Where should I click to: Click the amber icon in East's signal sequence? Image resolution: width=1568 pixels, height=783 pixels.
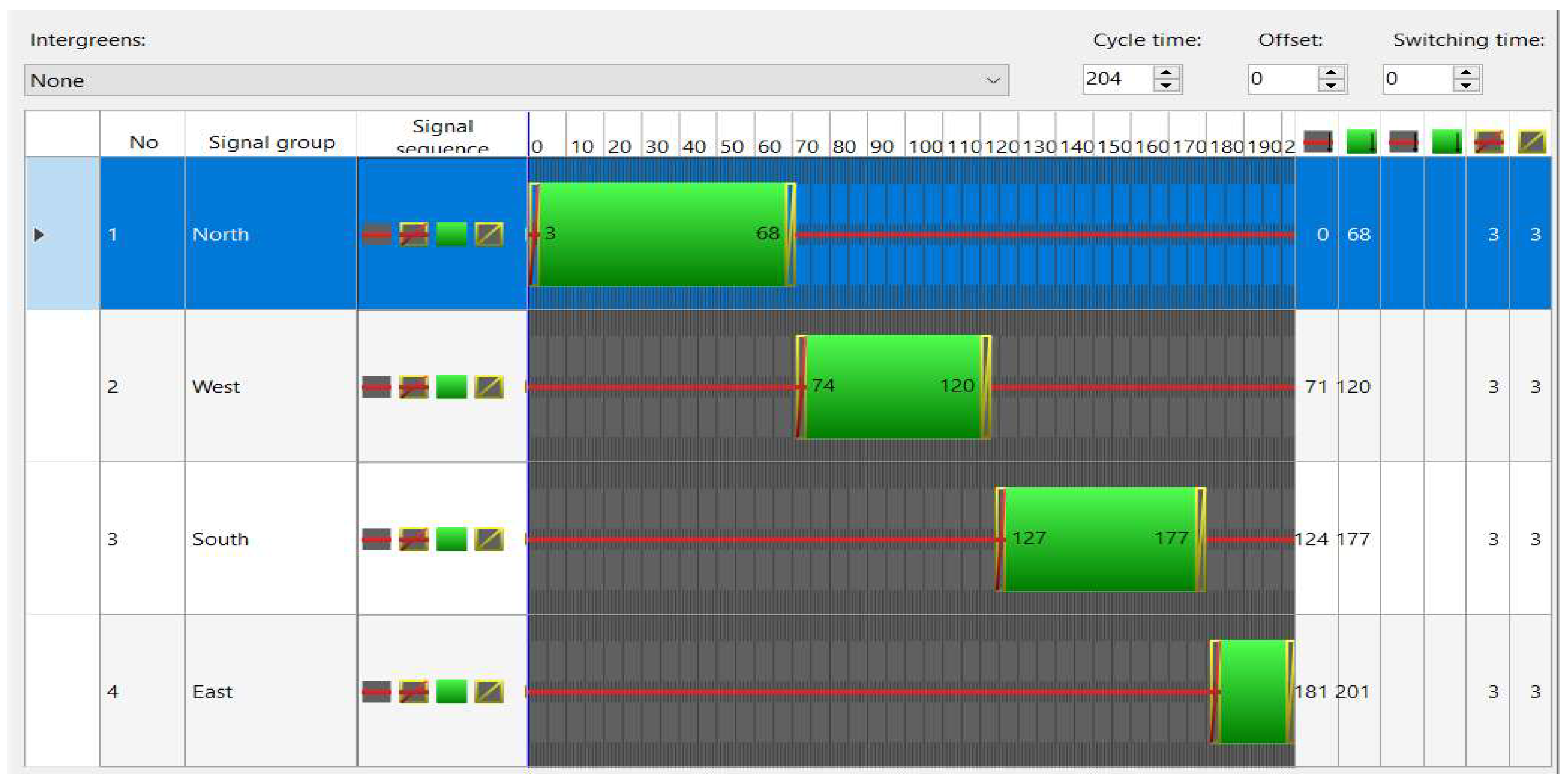coord(489,692)
